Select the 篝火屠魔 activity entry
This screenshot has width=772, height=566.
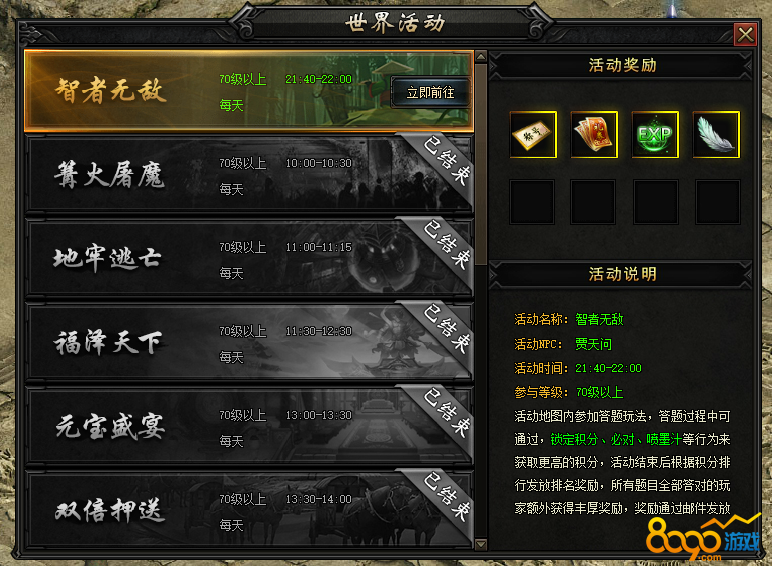249,175
